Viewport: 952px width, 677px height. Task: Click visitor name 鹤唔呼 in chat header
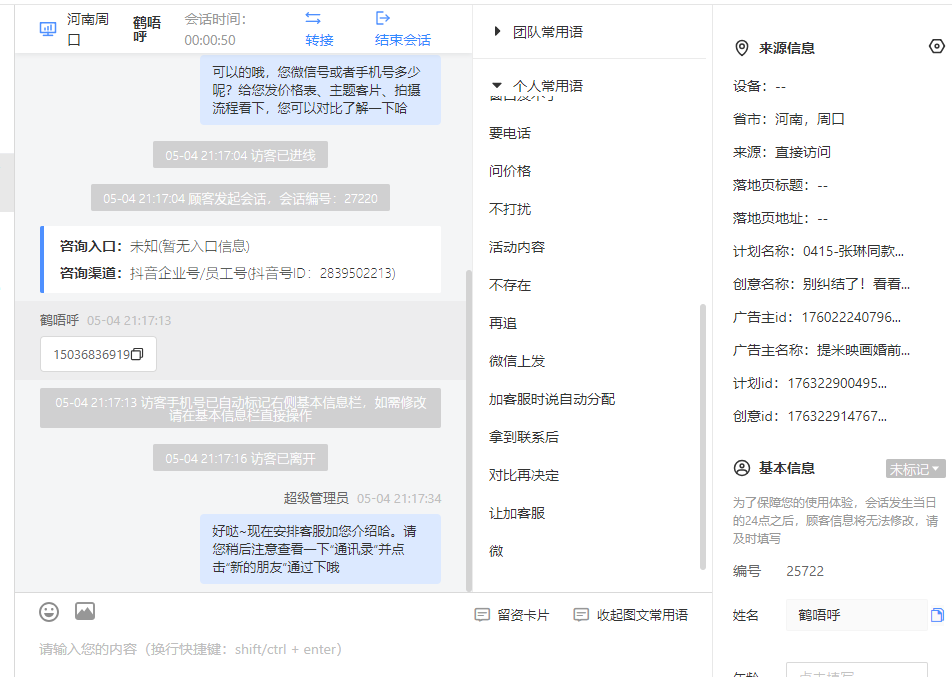[x=147, y=29]
